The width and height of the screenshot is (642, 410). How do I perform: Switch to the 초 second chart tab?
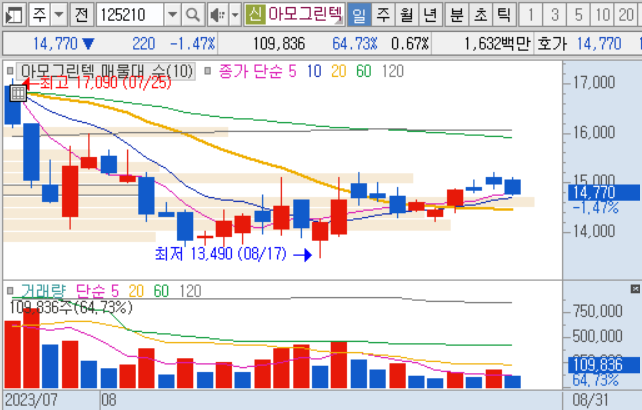click(x=481, y=15)
